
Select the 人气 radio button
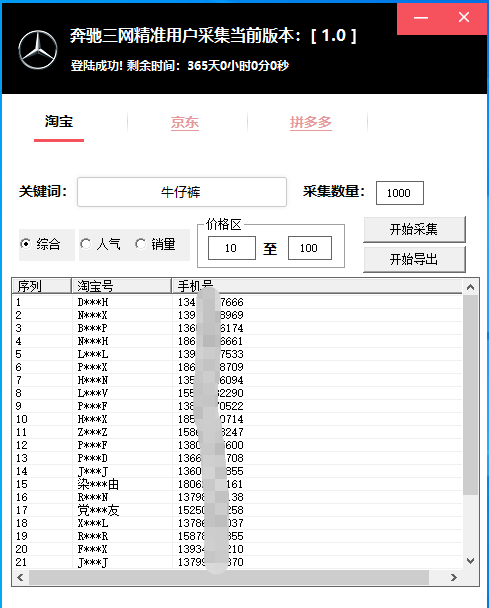pyautogui.click(x=100, y=244)
